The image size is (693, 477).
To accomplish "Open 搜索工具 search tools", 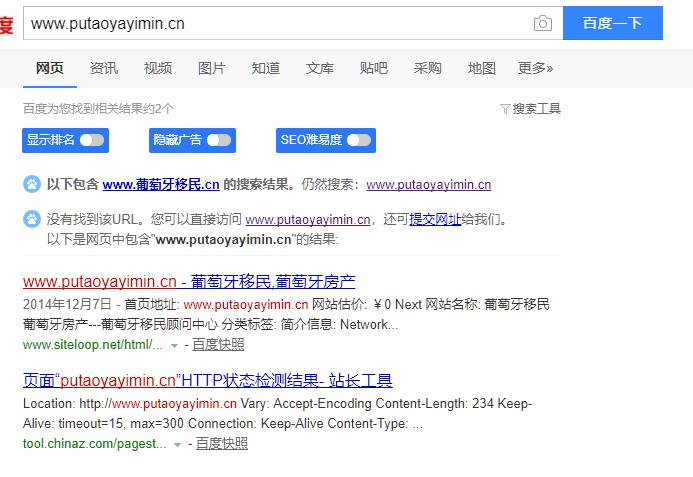I will (x=536, y=109).
